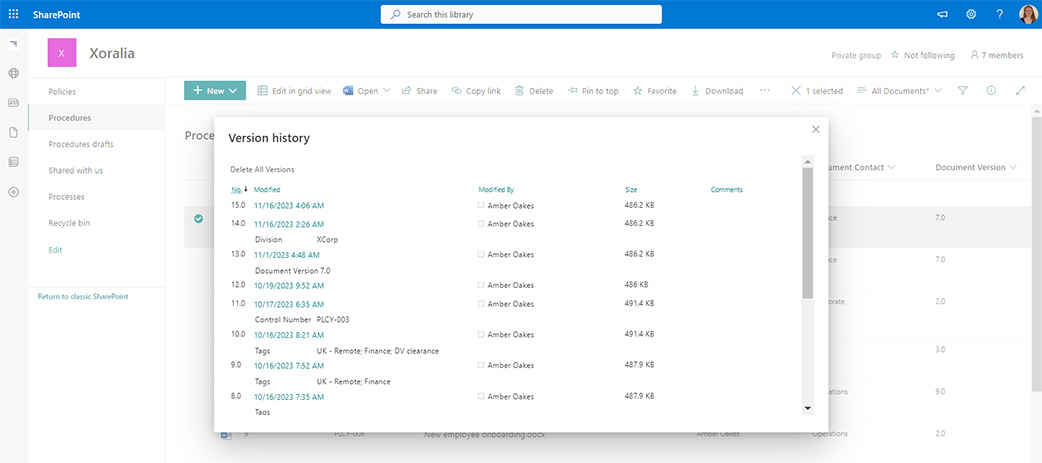Open Processes in navigation
Viewport: 1042px width, 463px height.
click(x=66, y=197)
